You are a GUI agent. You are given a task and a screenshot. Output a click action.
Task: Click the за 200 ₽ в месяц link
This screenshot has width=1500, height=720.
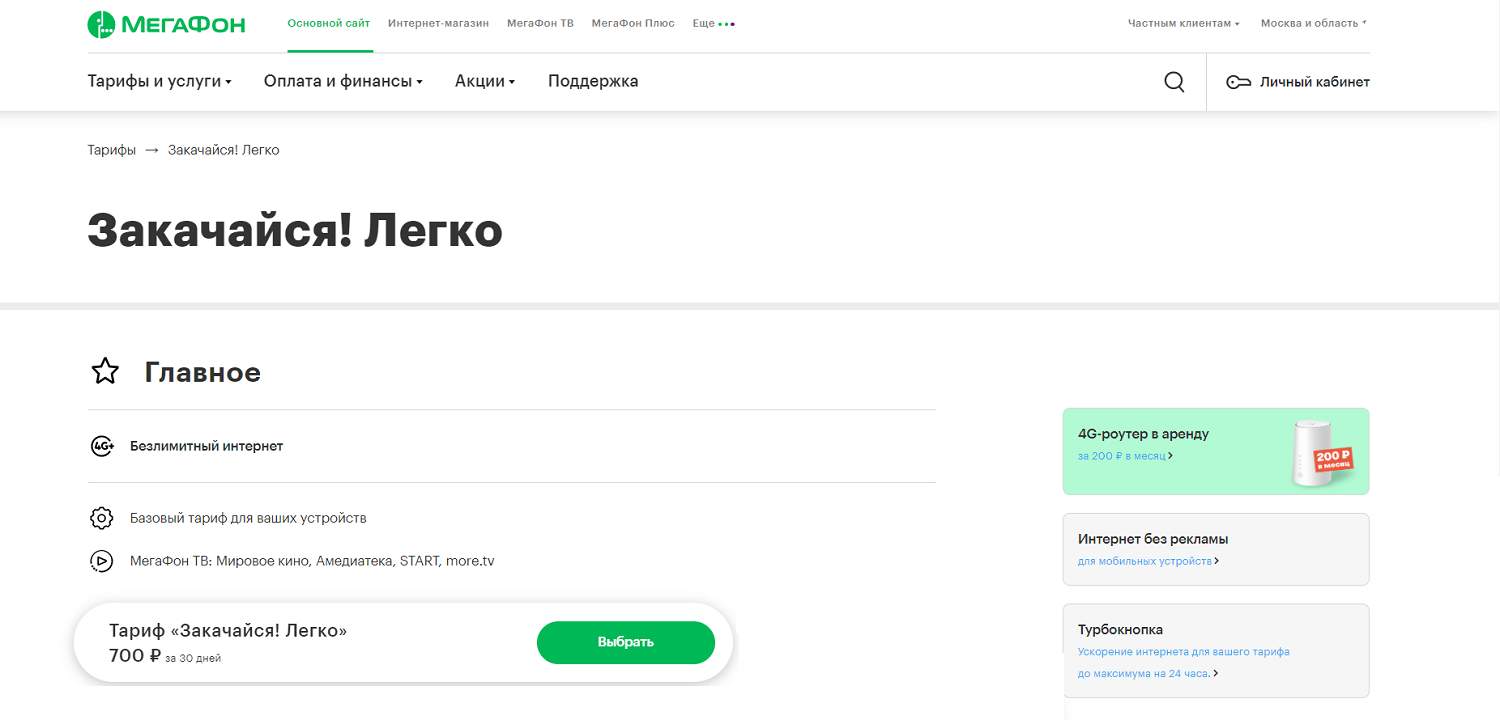(x=1124, y=456)
